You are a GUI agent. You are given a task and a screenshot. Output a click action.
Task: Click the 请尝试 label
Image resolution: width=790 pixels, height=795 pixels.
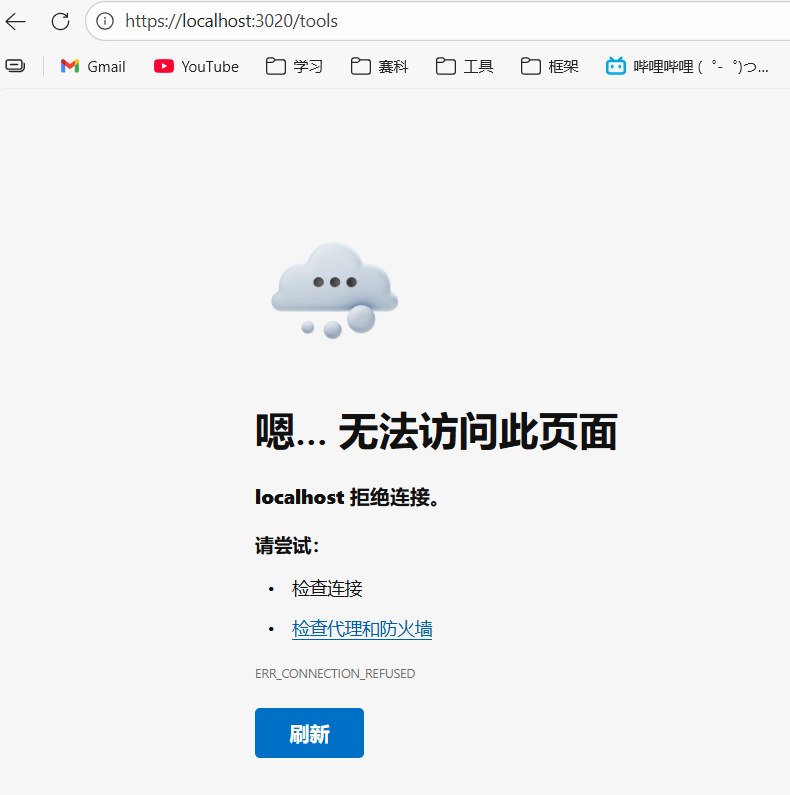coord(287,546)
